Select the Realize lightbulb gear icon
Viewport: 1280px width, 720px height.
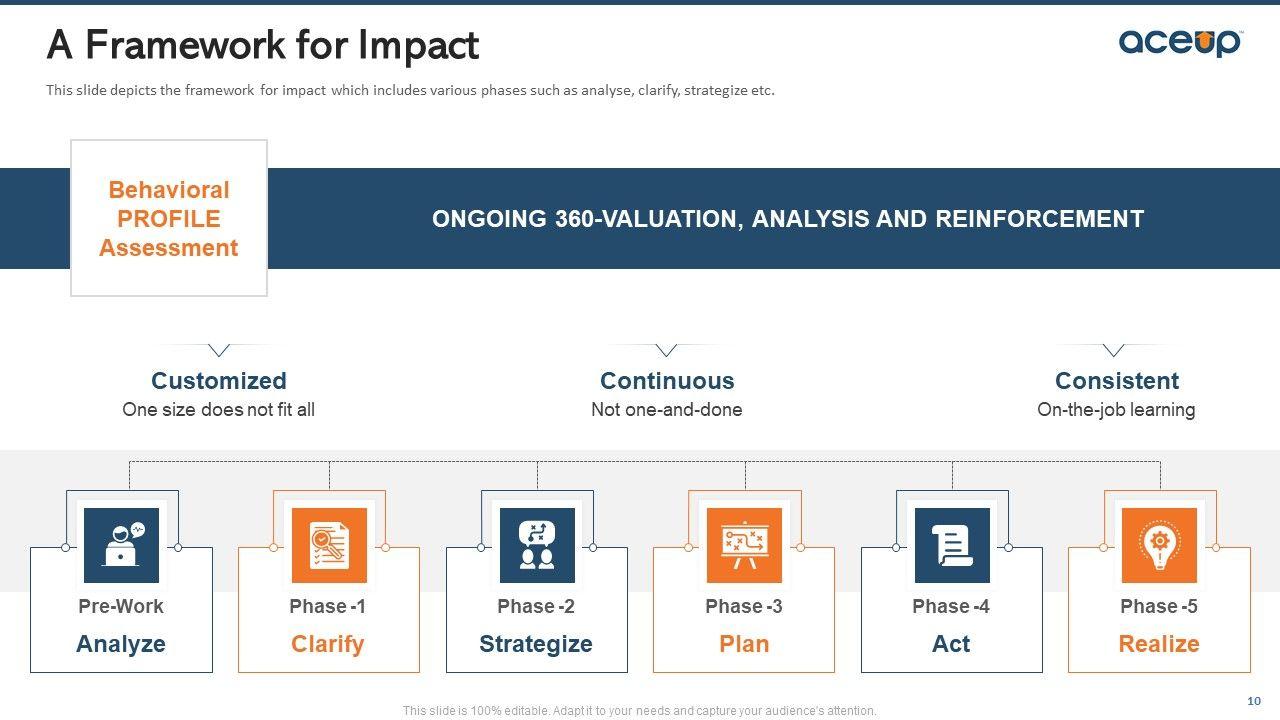click(x=1159, y=545)
